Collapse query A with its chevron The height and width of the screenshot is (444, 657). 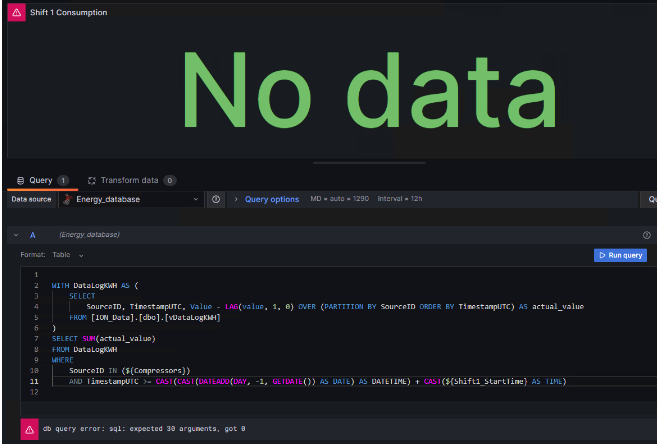coord(16,235)
